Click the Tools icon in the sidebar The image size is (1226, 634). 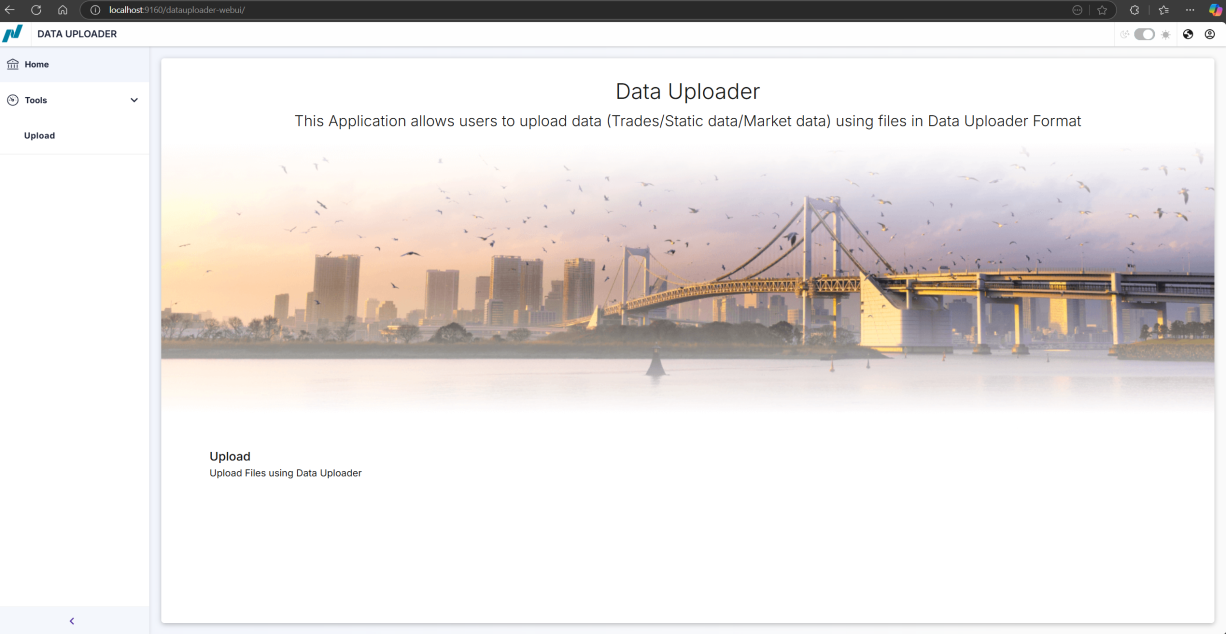[13, 100]
